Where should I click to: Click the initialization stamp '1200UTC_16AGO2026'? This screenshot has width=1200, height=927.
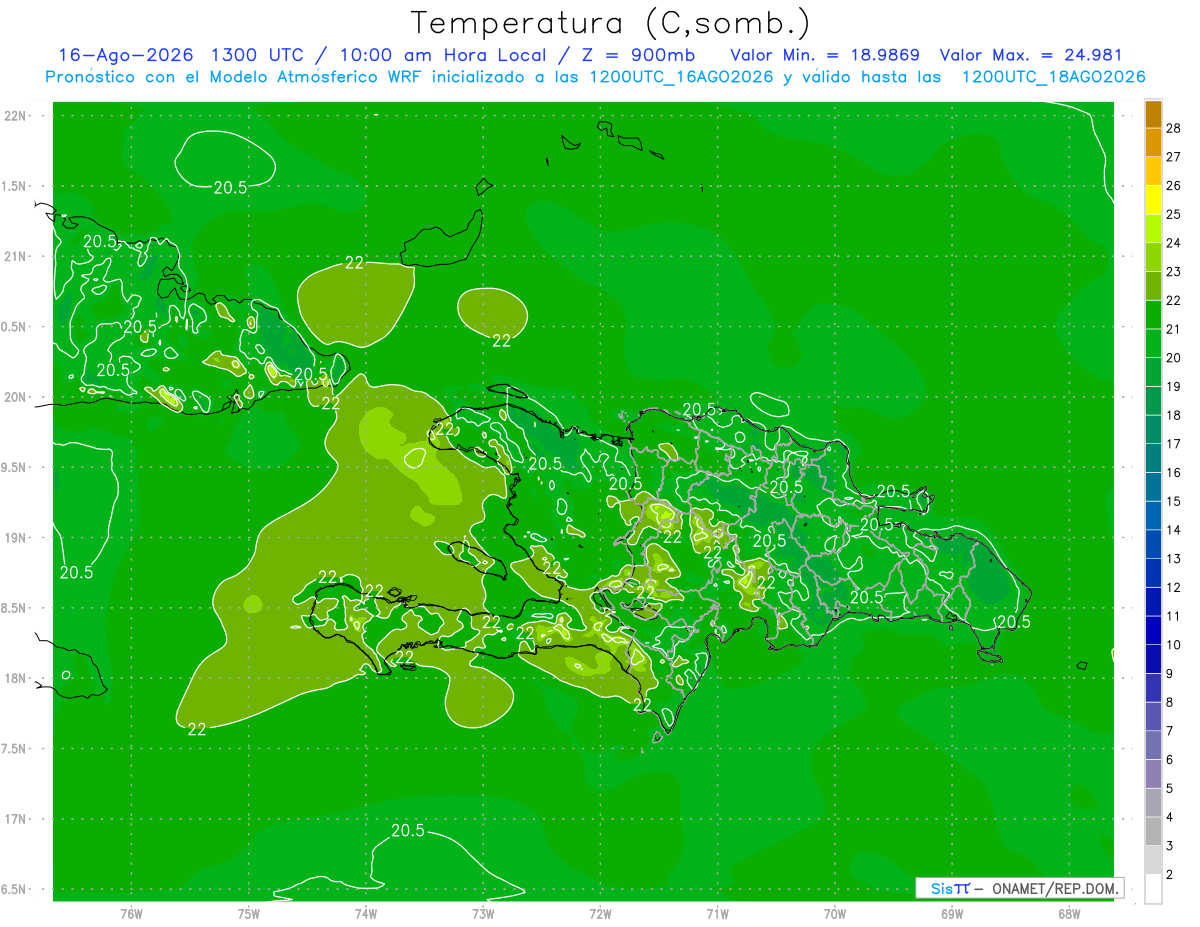point(683,77)
